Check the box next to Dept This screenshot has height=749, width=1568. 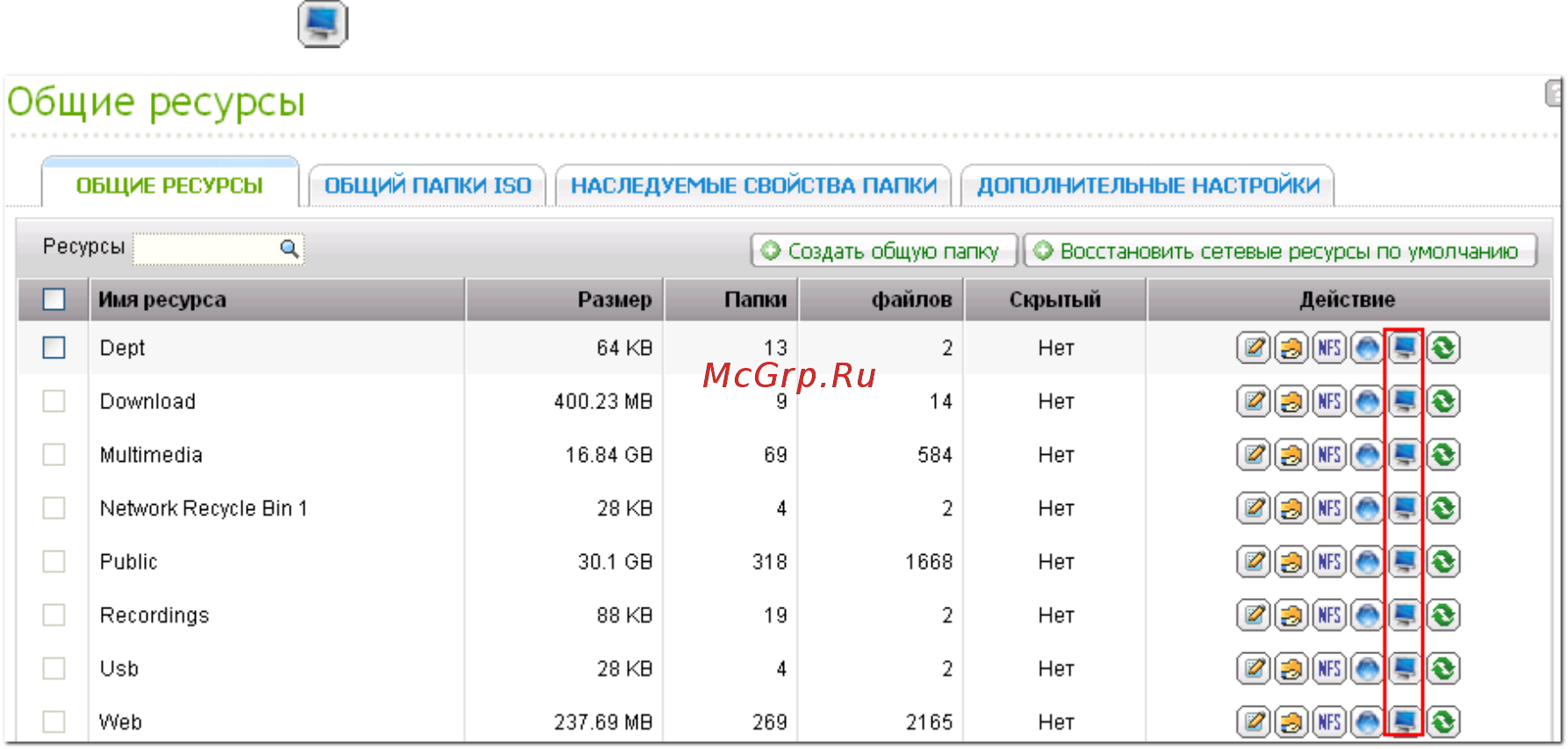tap(54, 348)
